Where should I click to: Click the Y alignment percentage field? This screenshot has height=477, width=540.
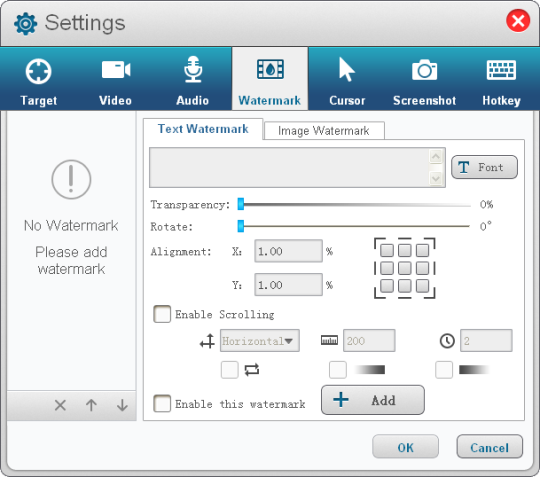pos(289,284)
